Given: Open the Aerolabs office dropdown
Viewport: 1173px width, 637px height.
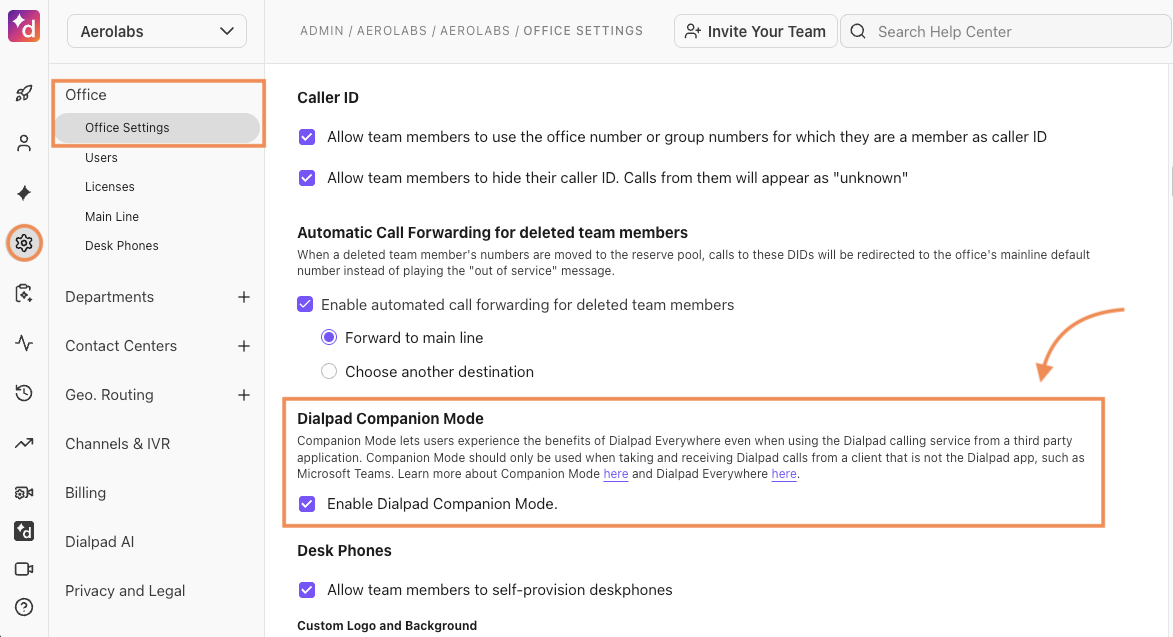Looking at the screenshot, I should [157, 31].
